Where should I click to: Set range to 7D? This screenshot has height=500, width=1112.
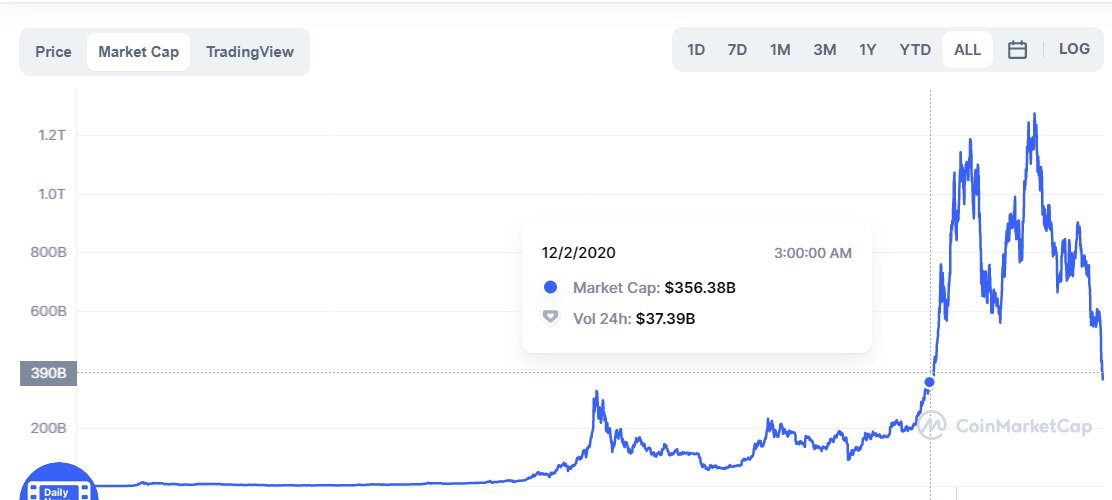[x=737, y=50]
